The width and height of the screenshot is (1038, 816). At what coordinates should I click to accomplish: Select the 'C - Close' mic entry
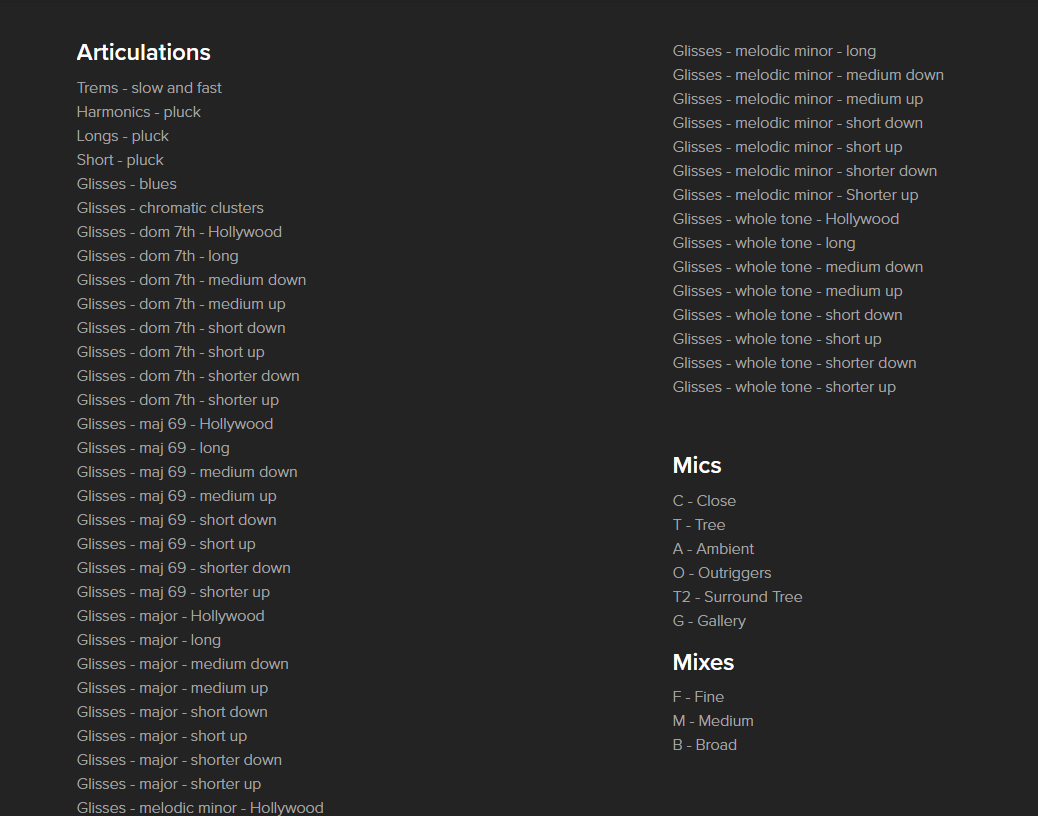[704, 501]
